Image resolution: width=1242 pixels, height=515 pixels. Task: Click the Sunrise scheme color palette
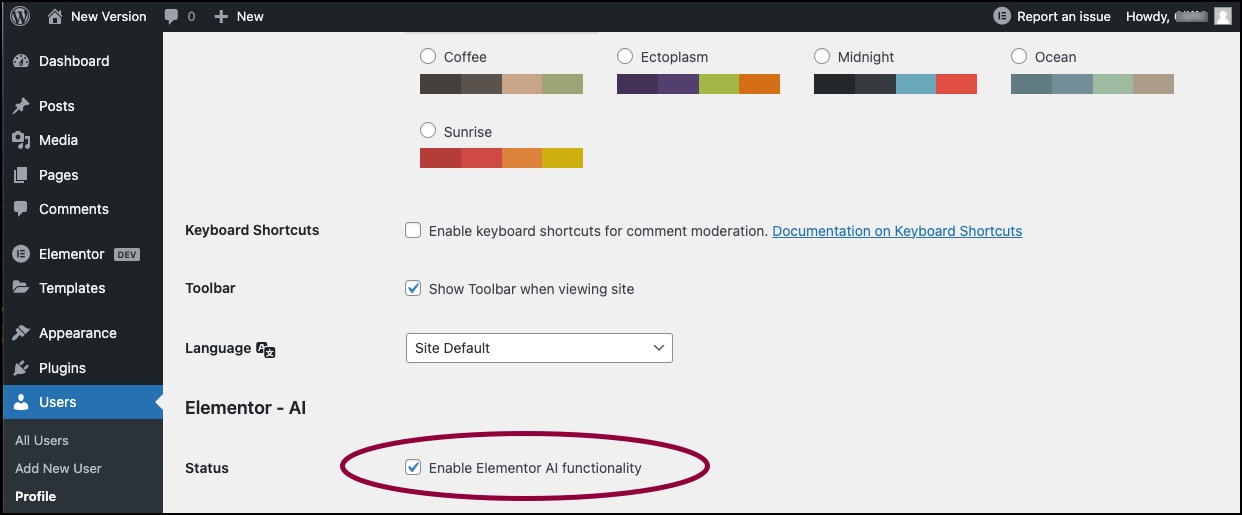[501, 158]
